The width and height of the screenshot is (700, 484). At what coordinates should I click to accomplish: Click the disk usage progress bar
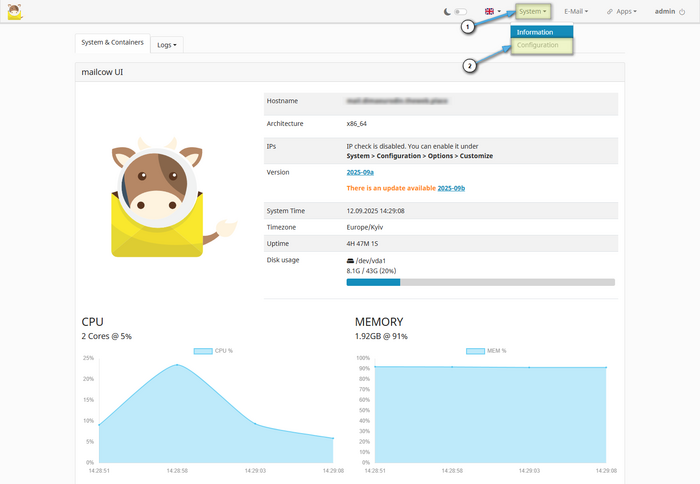click(x=480, y=282)
